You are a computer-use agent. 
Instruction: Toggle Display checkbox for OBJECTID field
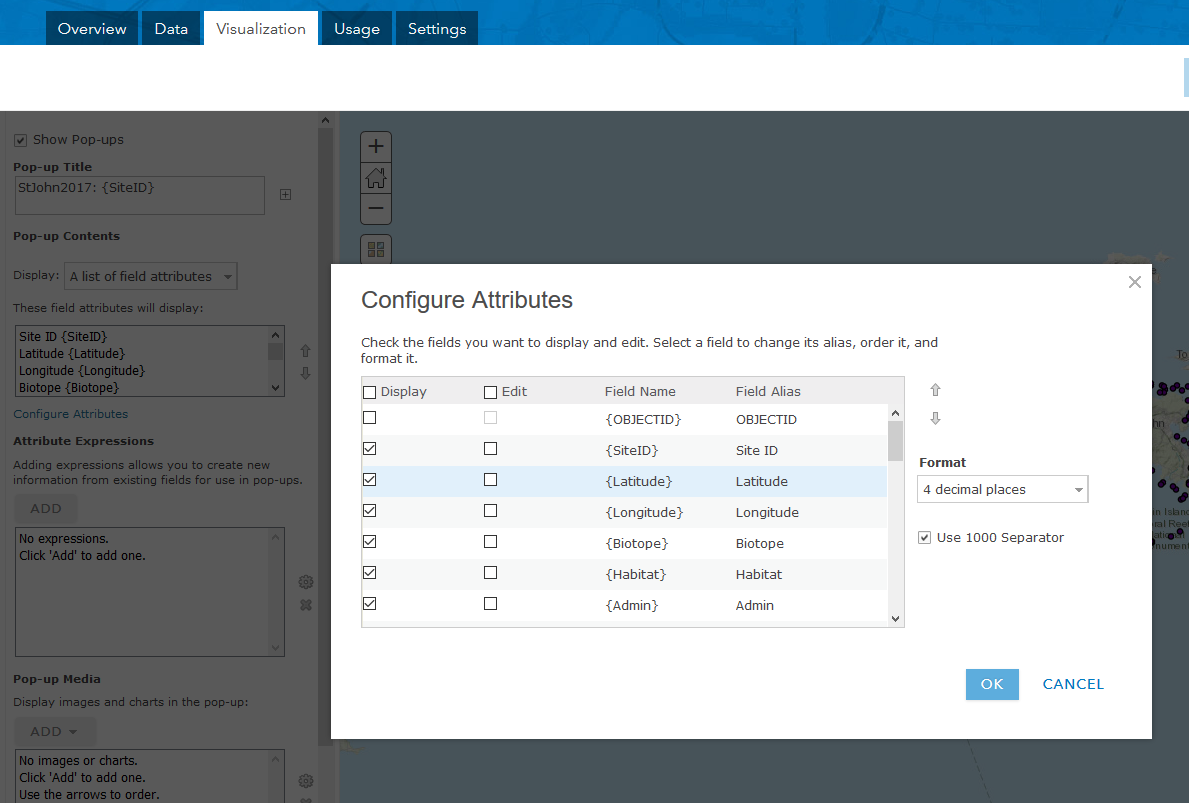(370, 418)
